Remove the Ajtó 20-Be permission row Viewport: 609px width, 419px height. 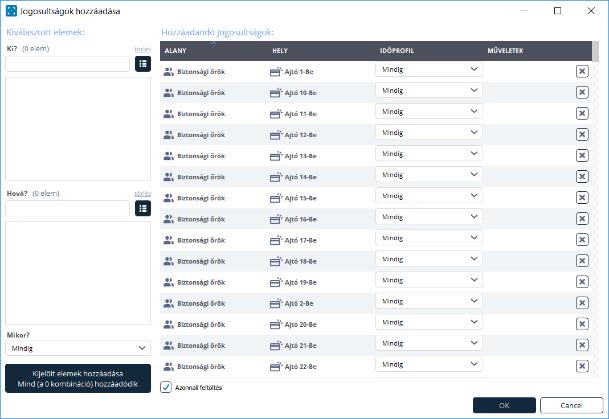tap(582, 324)
